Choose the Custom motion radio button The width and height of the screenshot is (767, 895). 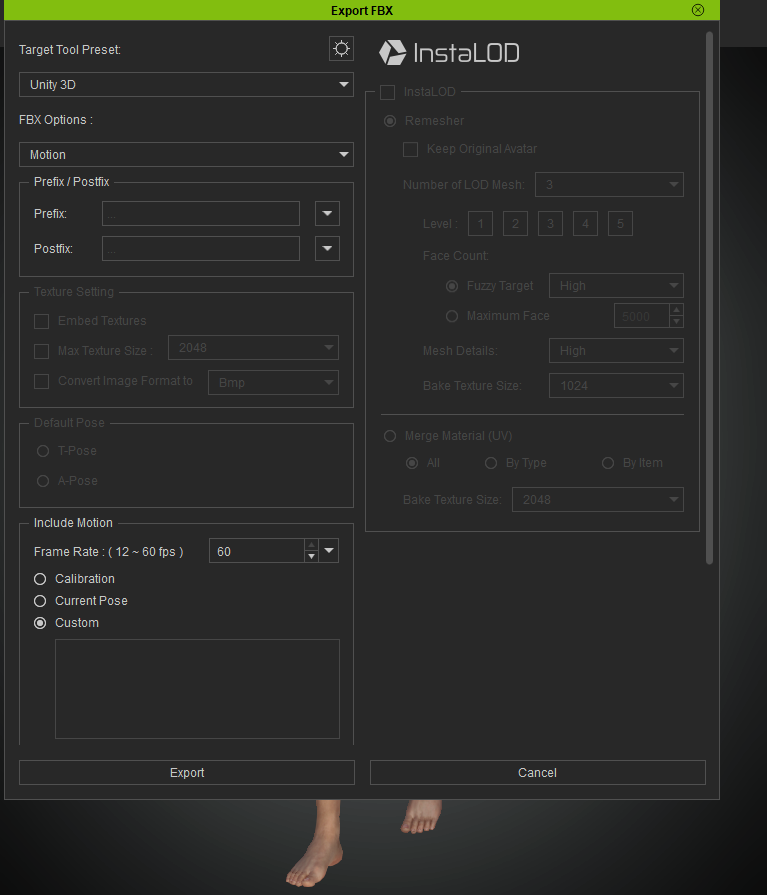click(x=40, y=623)
